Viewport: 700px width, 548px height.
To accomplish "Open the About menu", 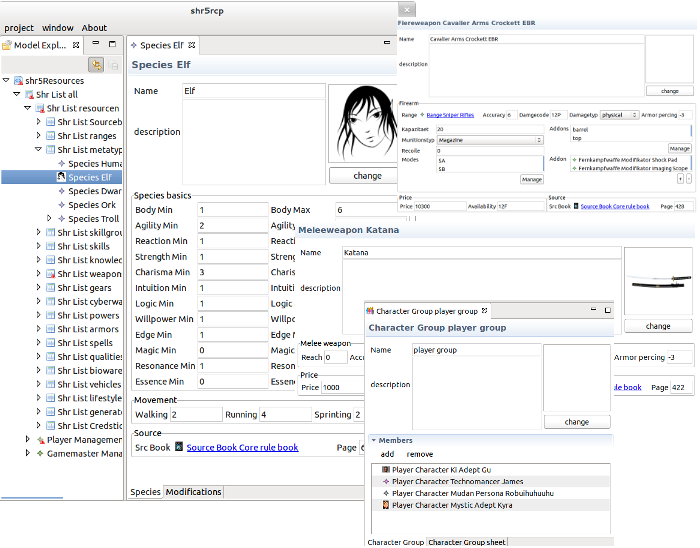I will 94,28.
